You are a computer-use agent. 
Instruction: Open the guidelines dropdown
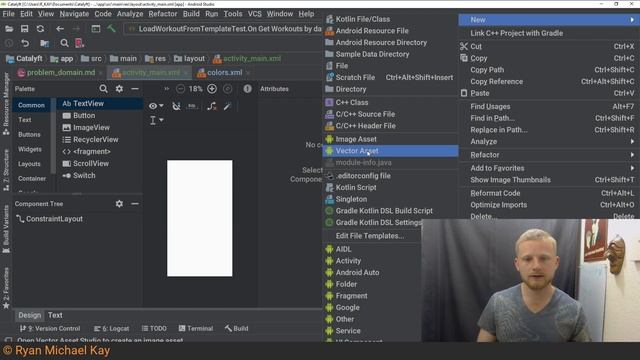tap(156, 120)
